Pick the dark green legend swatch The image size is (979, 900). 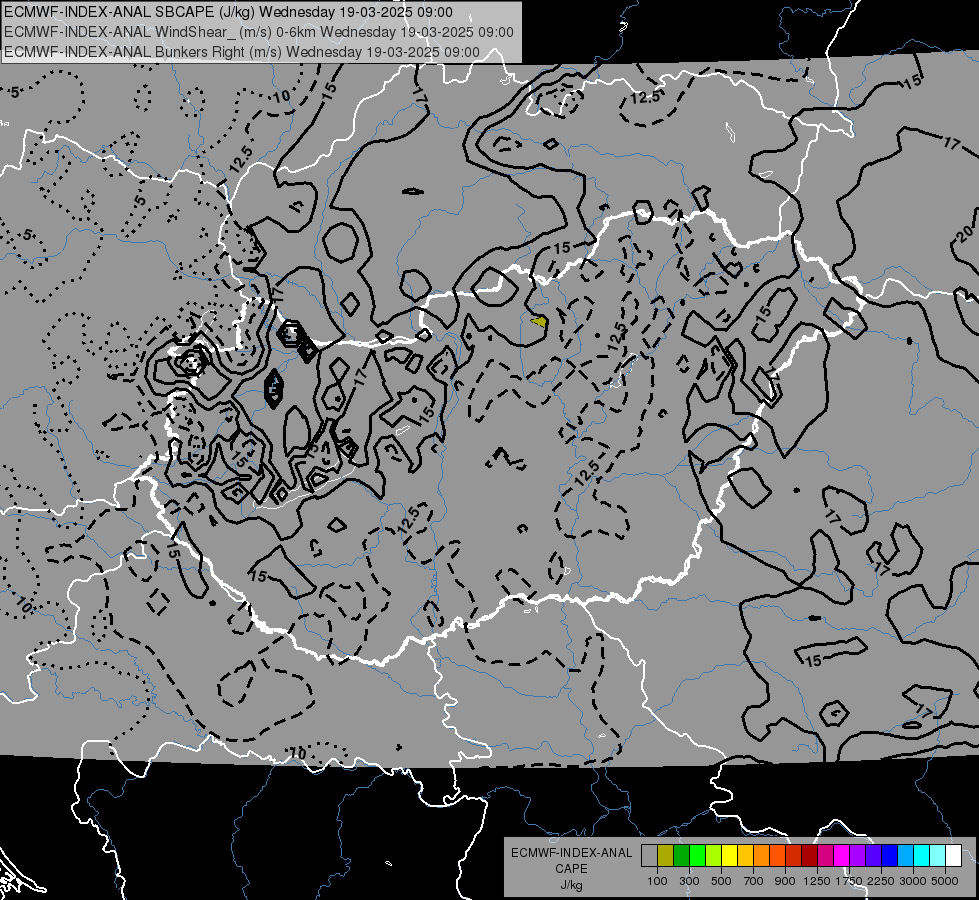(681, 856)
